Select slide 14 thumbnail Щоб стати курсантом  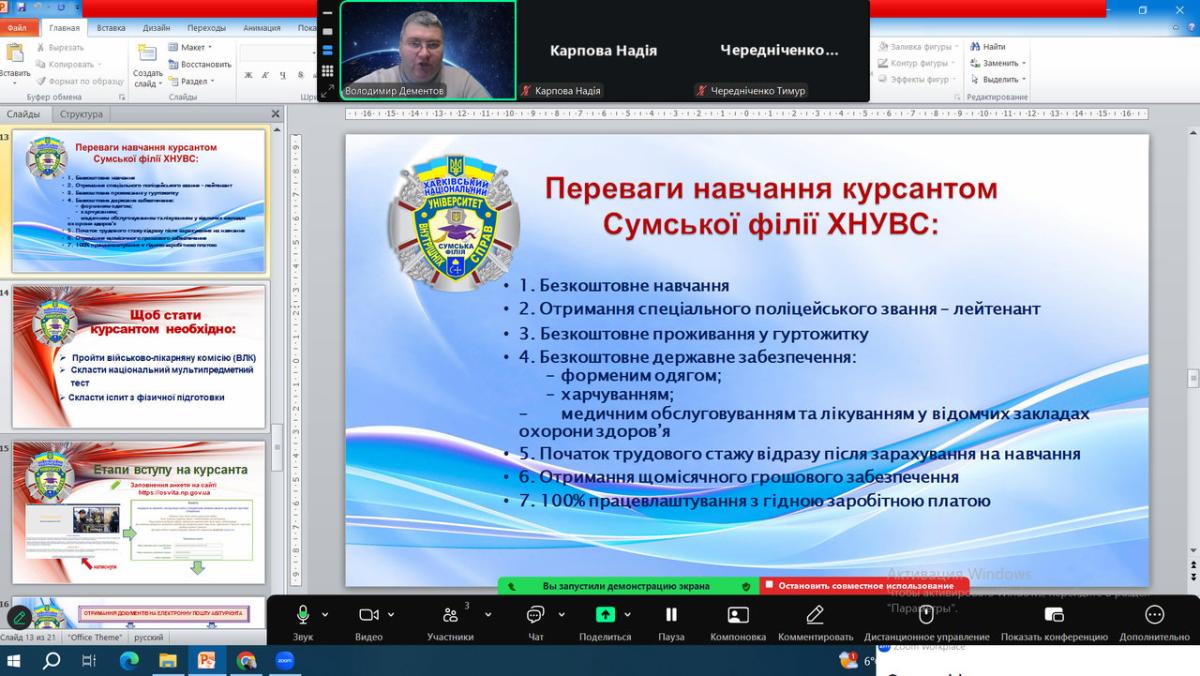139,356
